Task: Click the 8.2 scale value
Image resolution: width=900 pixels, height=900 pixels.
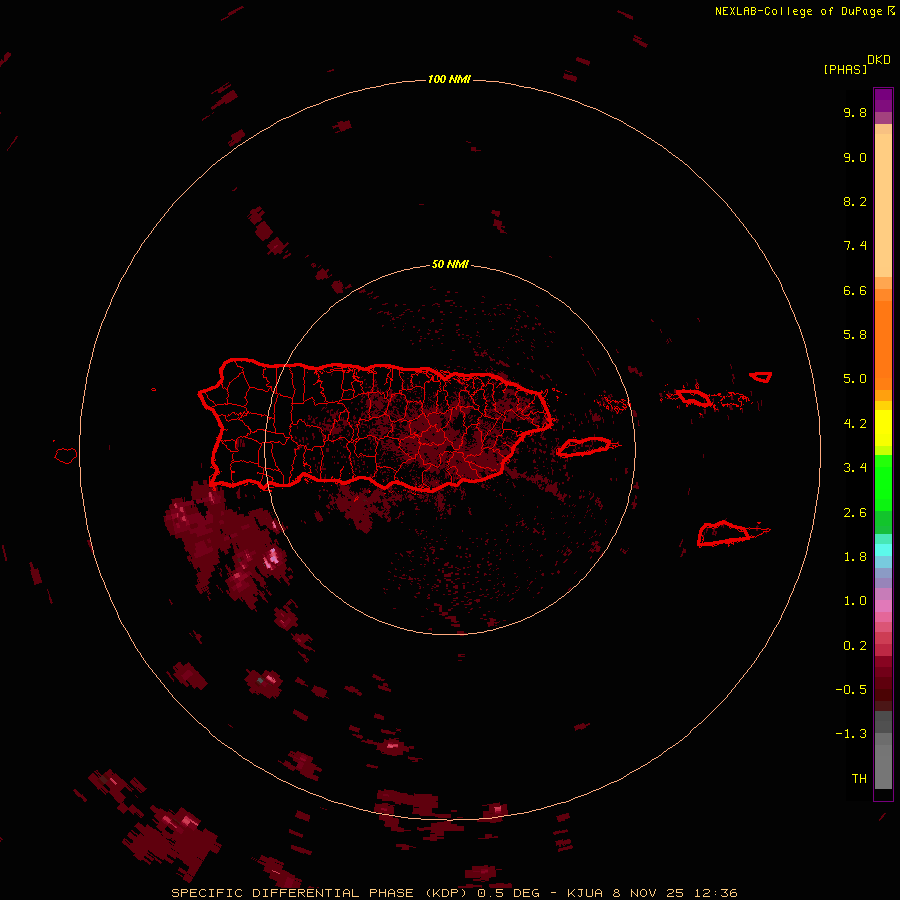Action: coord(855,201)
